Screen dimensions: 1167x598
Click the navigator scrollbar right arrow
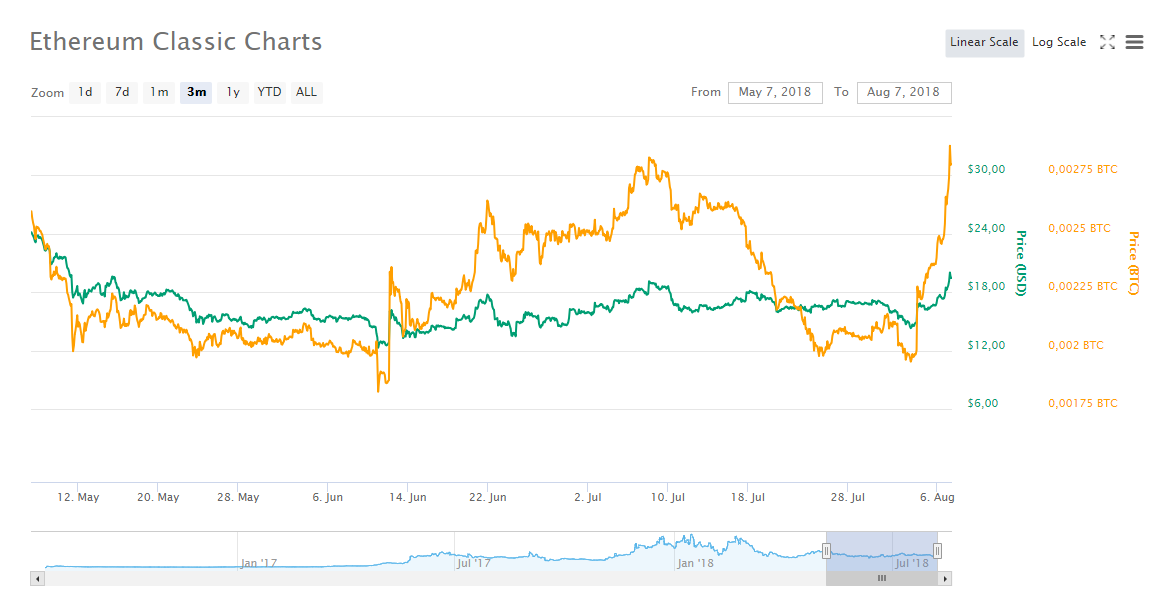945,578
